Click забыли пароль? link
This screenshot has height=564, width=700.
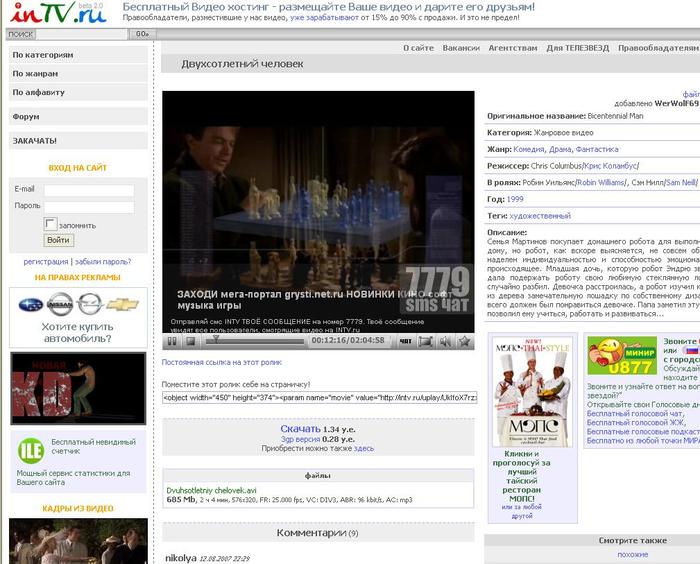[x=103, y=262]
